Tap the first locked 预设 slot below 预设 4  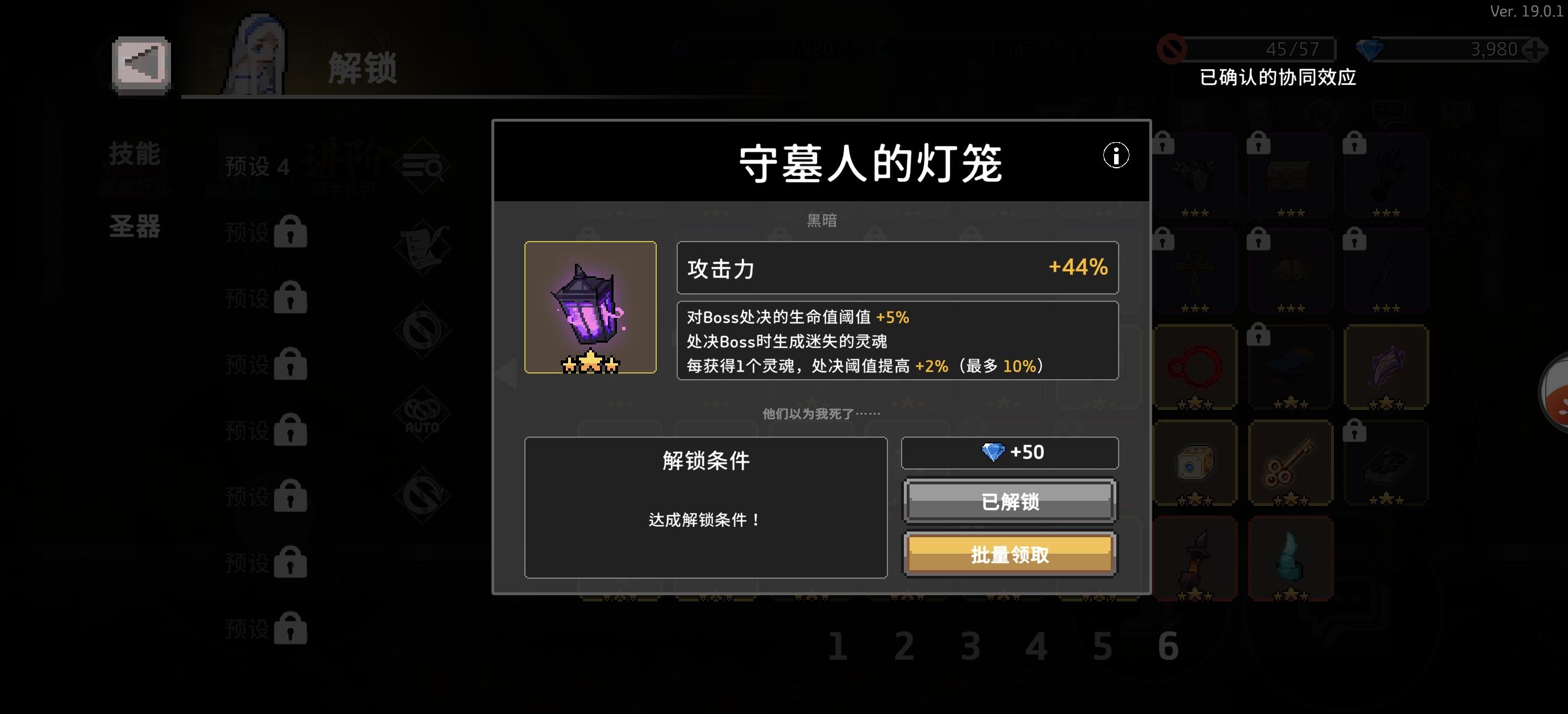tap(266, 232)
